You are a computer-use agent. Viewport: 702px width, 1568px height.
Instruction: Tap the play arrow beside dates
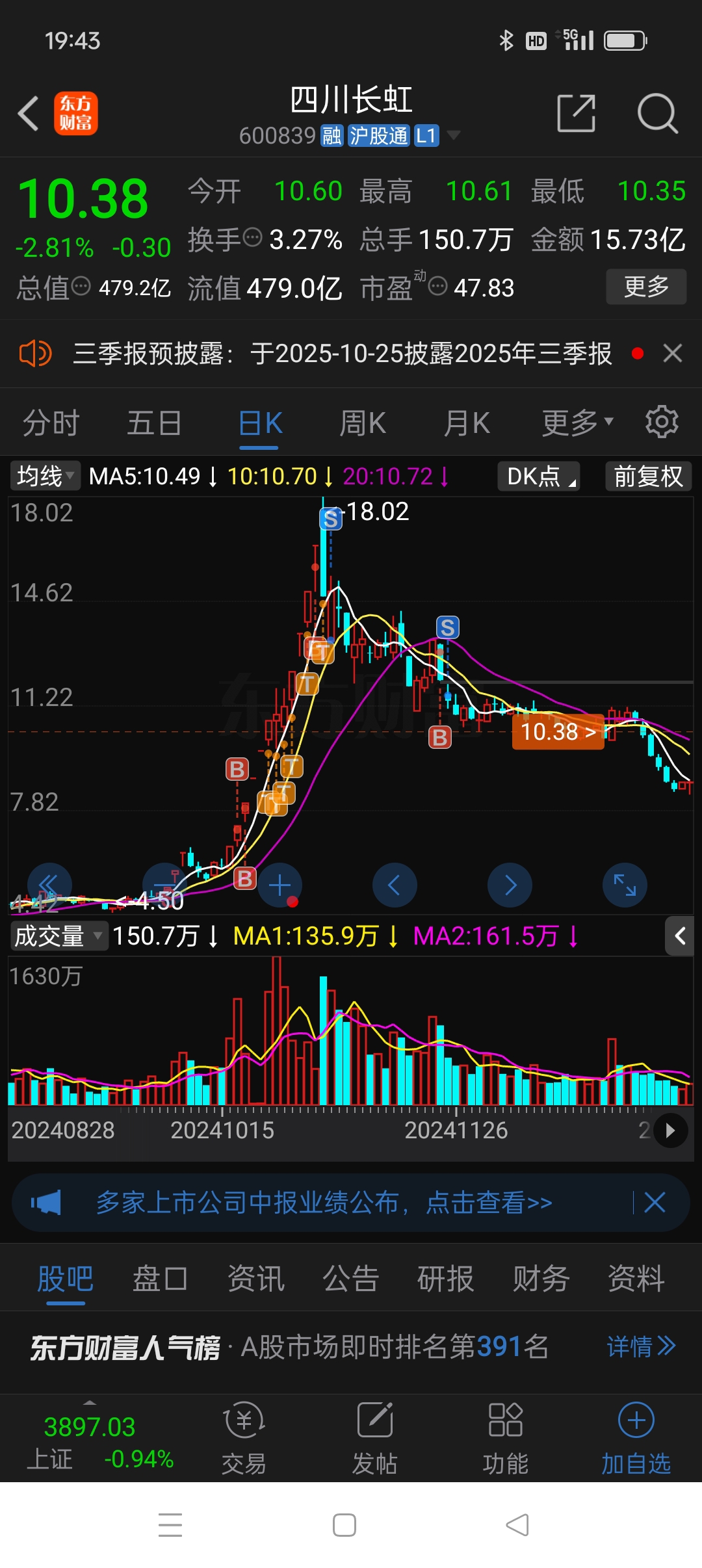pos(670,1130)
